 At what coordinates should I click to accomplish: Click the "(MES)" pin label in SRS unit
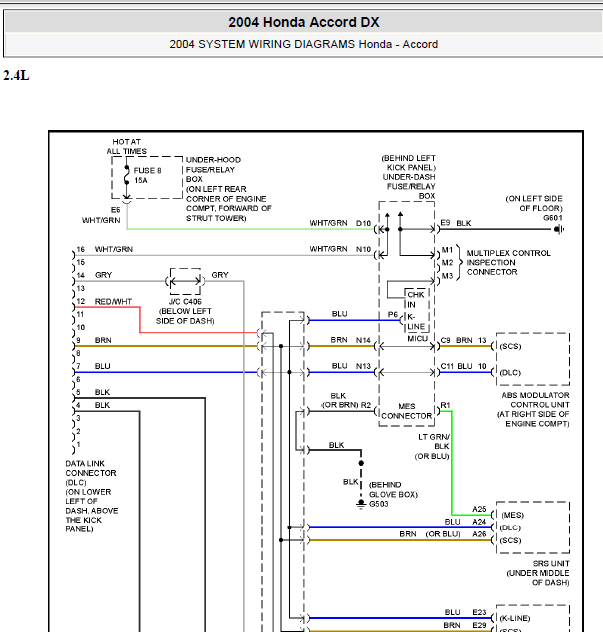(512, 515)
